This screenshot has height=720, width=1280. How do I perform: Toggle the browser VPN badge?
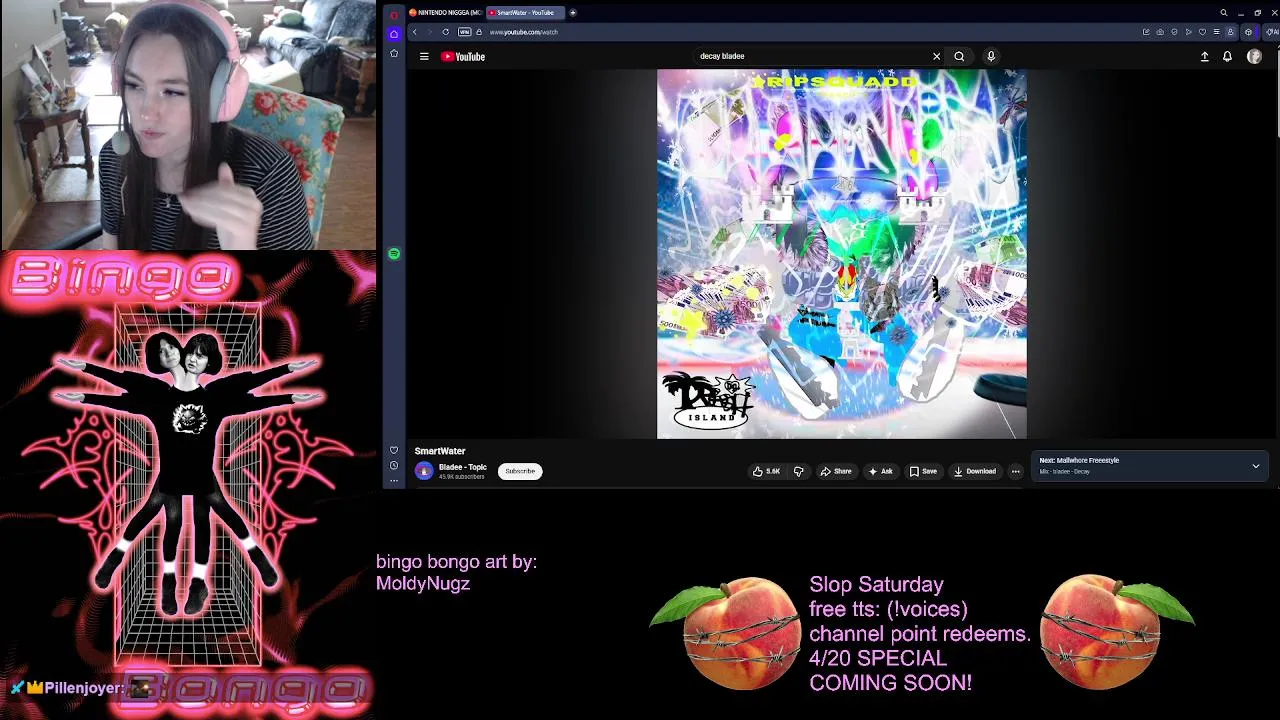click(465, 32)
